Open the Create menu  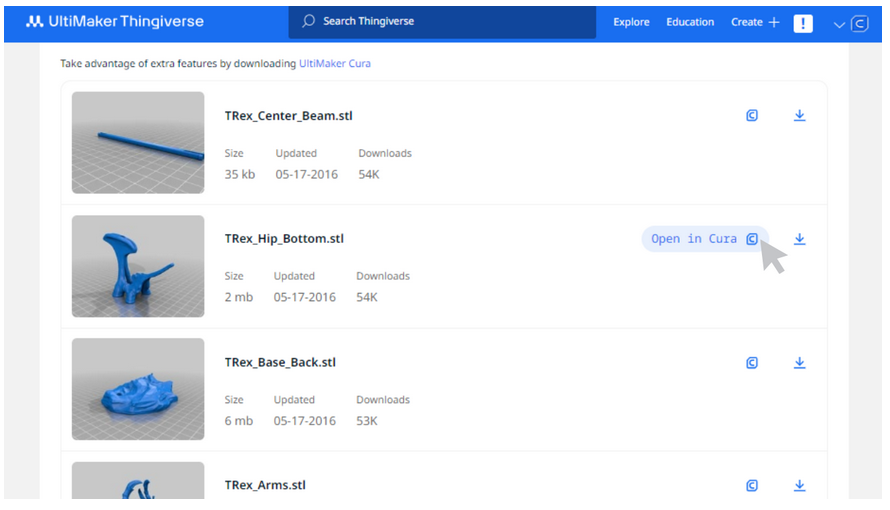pyautogui.click(x=746, y=22)
